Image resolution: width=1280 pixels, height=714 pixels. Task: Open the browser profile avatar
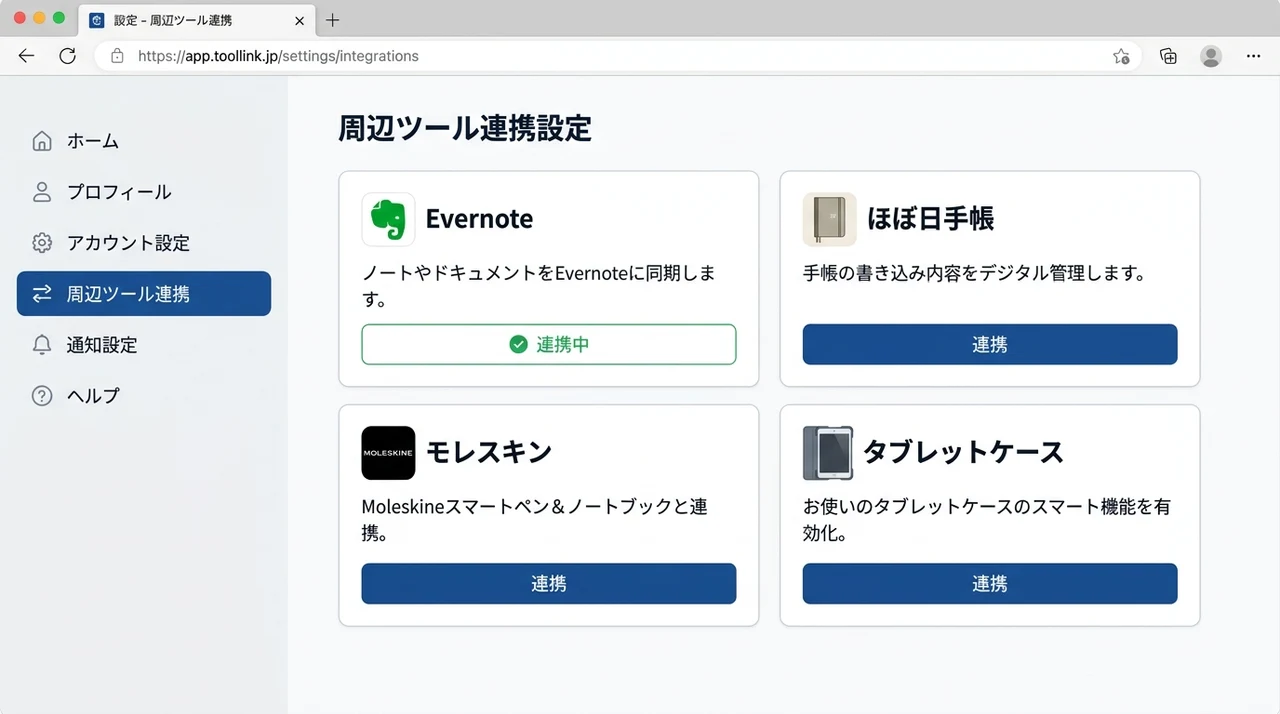pyautogui.click(x=1211, y=56)
